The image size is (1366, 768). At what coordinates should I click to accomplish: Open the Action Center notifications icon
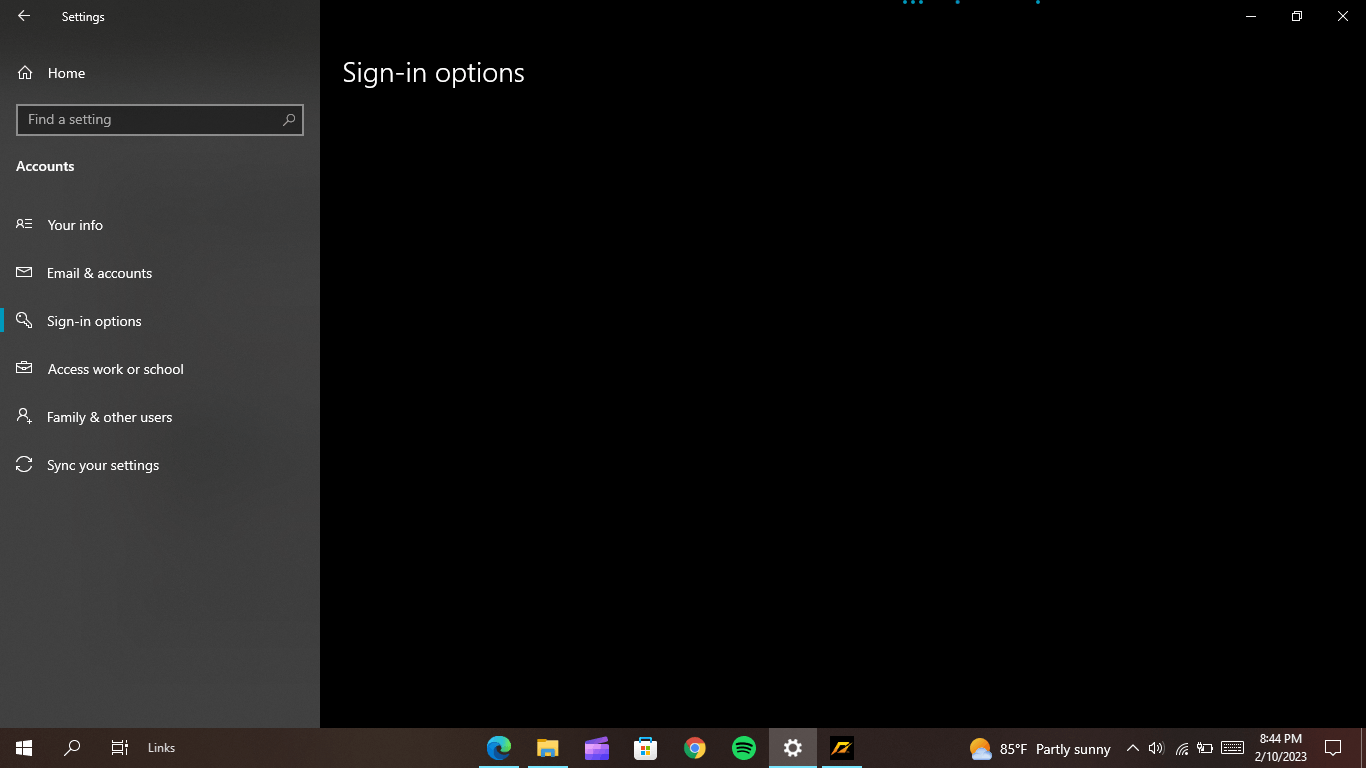click(1333, 748)
